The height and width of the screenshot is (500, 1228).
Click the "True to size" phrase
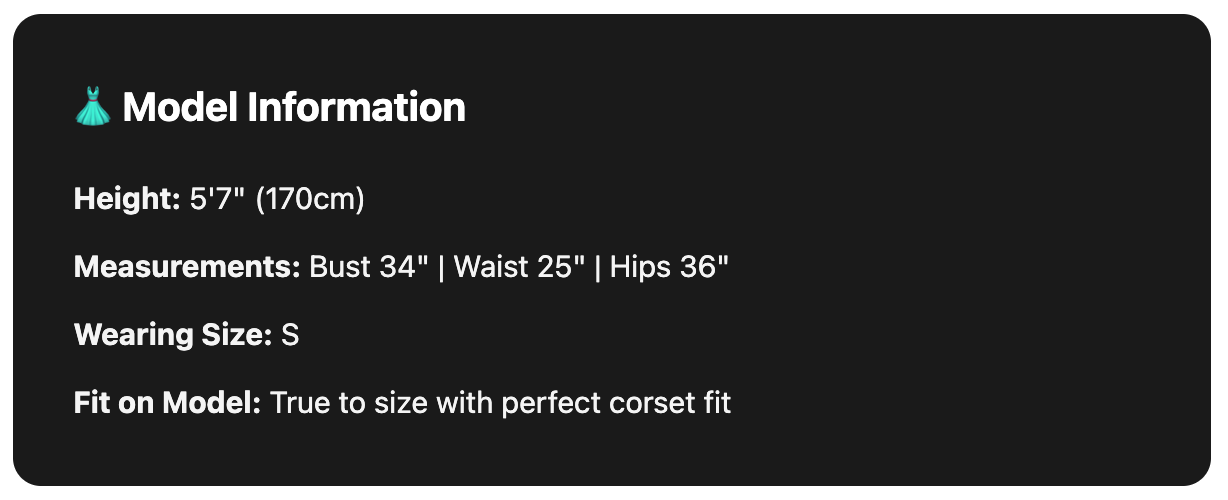click(334, 403)
